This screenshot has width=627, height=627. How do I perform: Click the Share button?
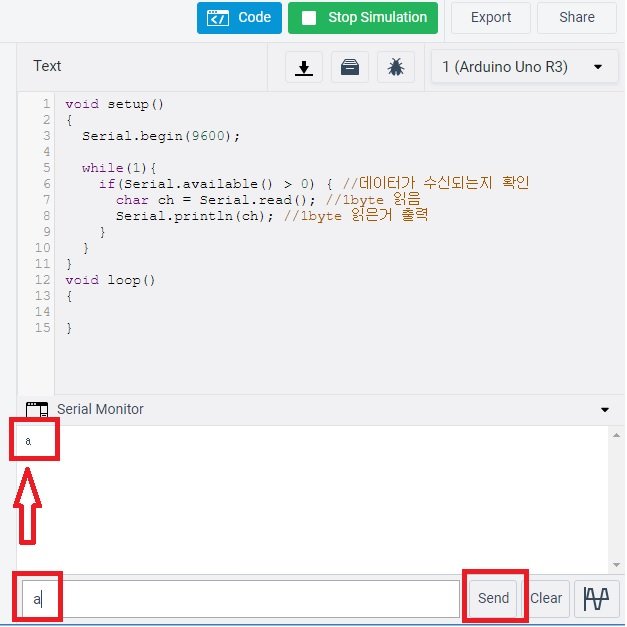pos(576,18)
